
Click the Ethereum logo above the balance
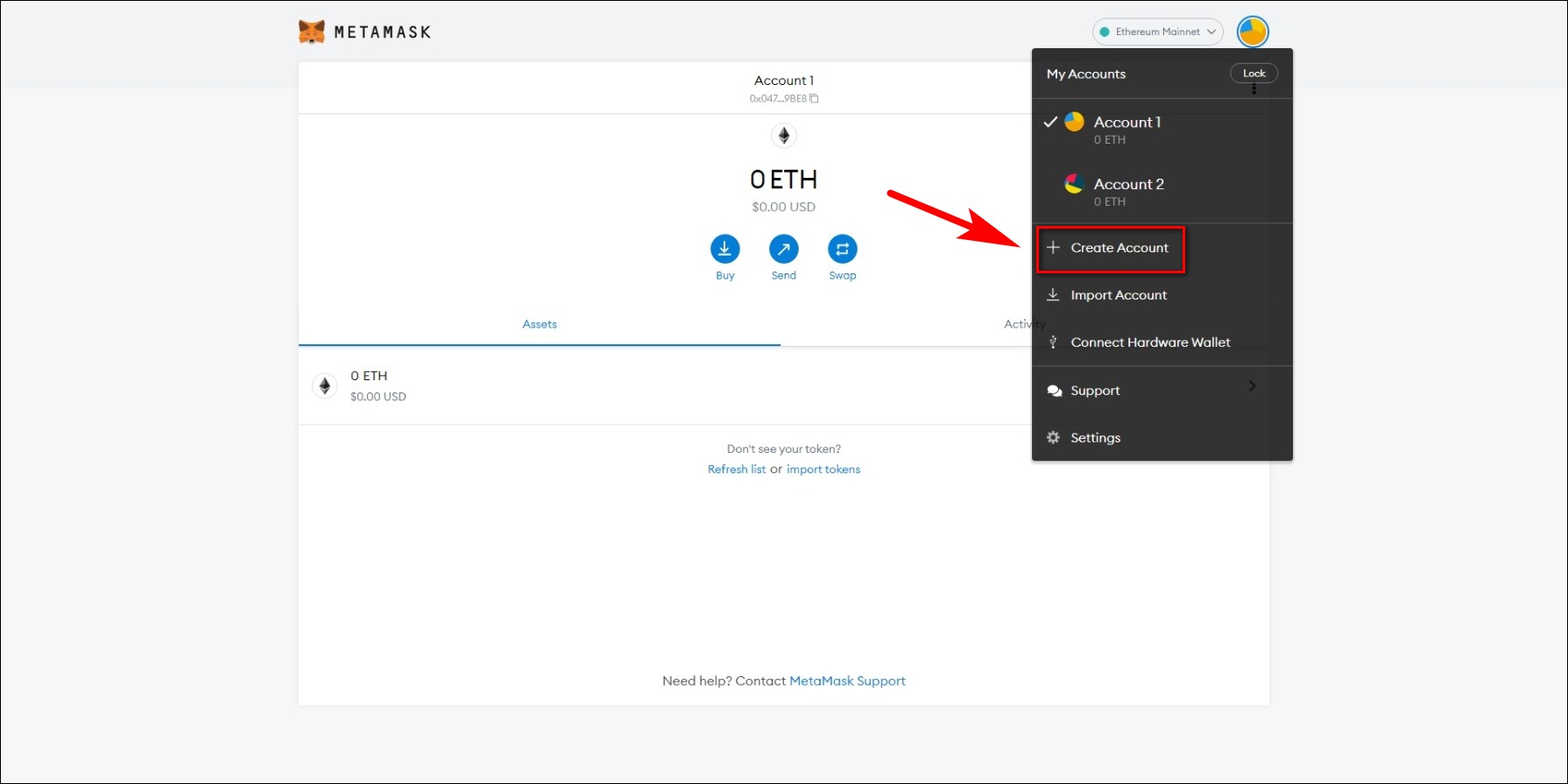tap(784, 136)
